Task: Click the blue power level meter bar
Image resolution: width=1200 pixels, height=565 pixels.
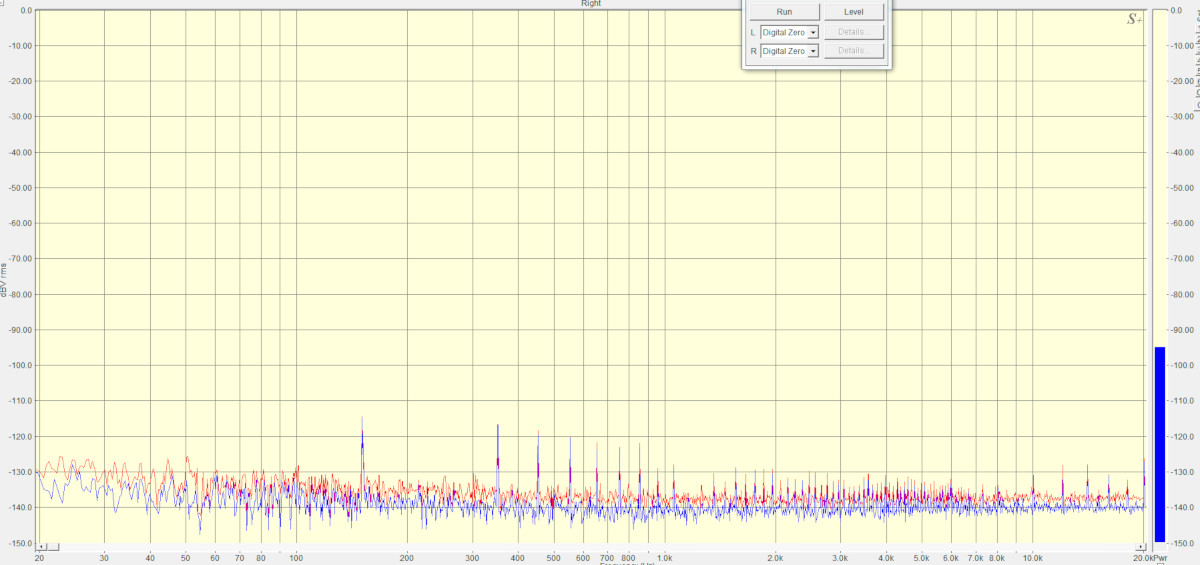Action: pyautogui.click(x=1159, y=444)
